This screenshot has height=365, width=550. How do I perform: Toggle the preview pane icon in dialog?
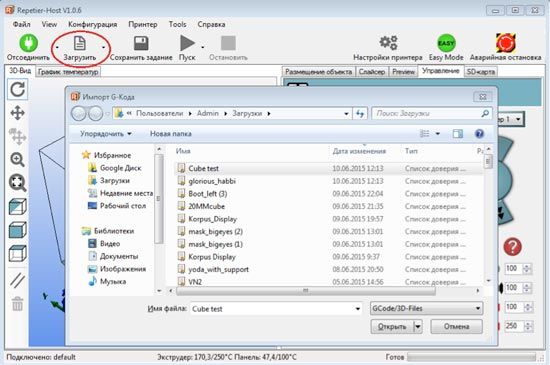pyautogui.click(x=457, y=134)
